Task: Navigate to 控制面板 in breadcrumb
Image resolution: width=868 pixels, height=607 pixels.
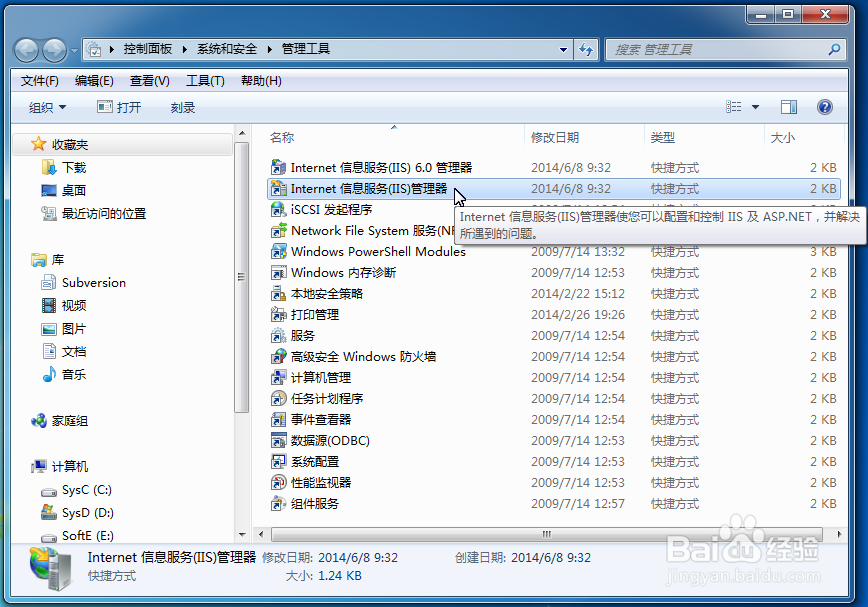Action: tap(148, 49)
